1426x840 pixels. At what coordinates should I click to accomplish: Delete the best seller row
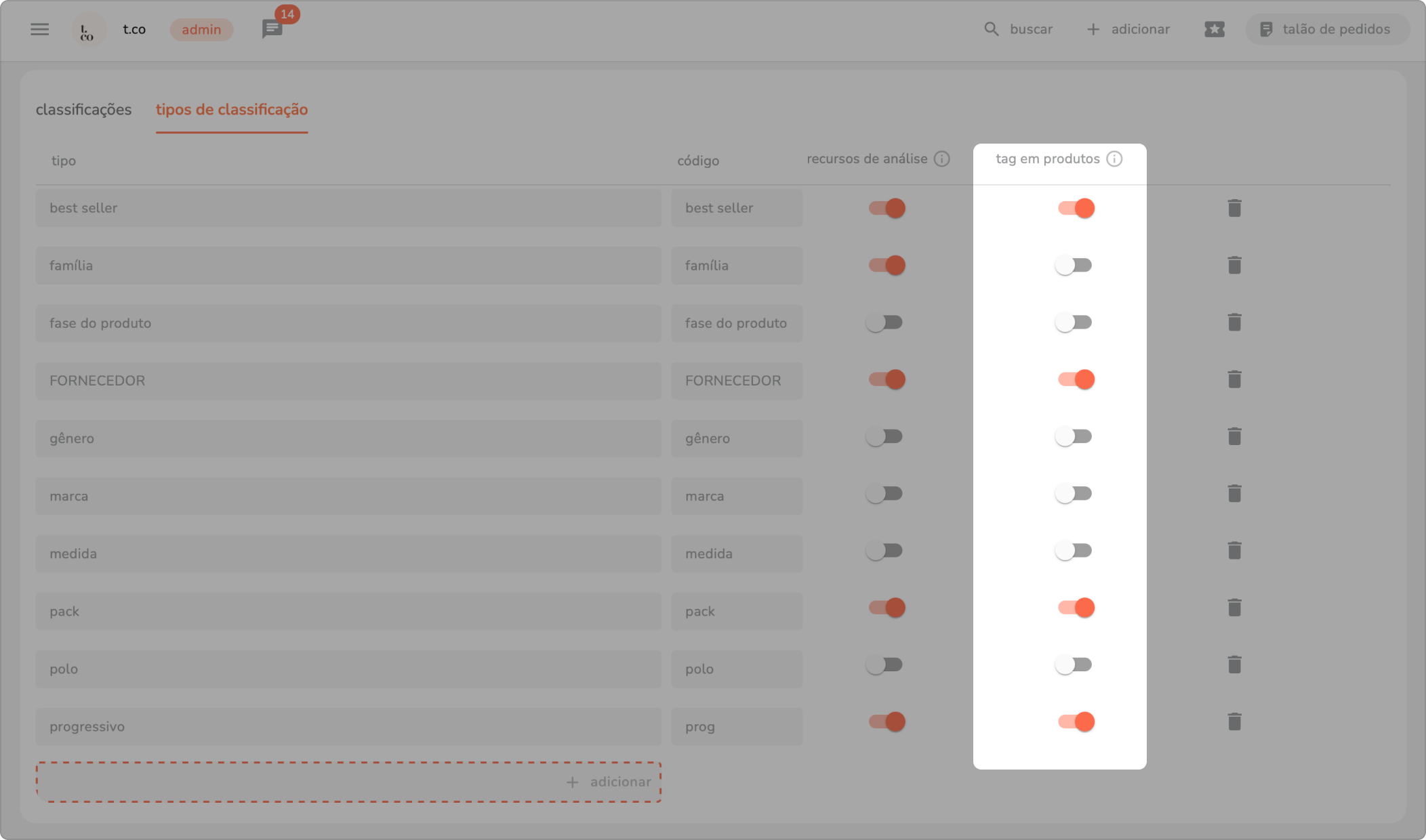pos(1234,208)
